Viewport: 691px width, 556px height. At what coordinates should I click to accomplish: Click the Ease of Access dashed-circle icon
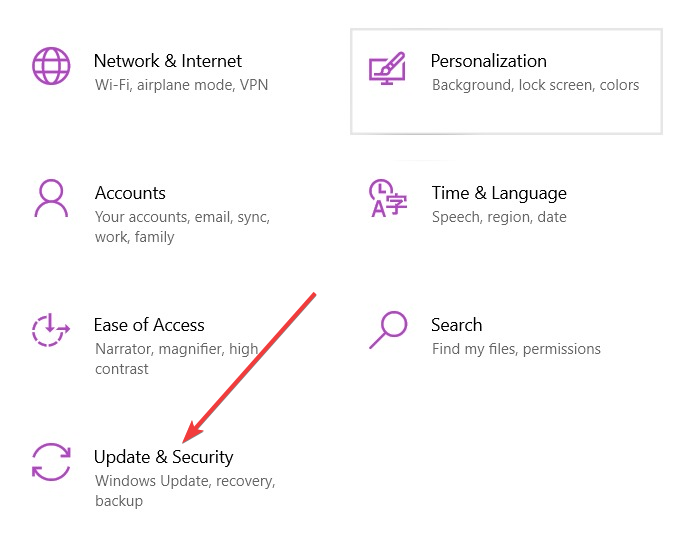50,330
